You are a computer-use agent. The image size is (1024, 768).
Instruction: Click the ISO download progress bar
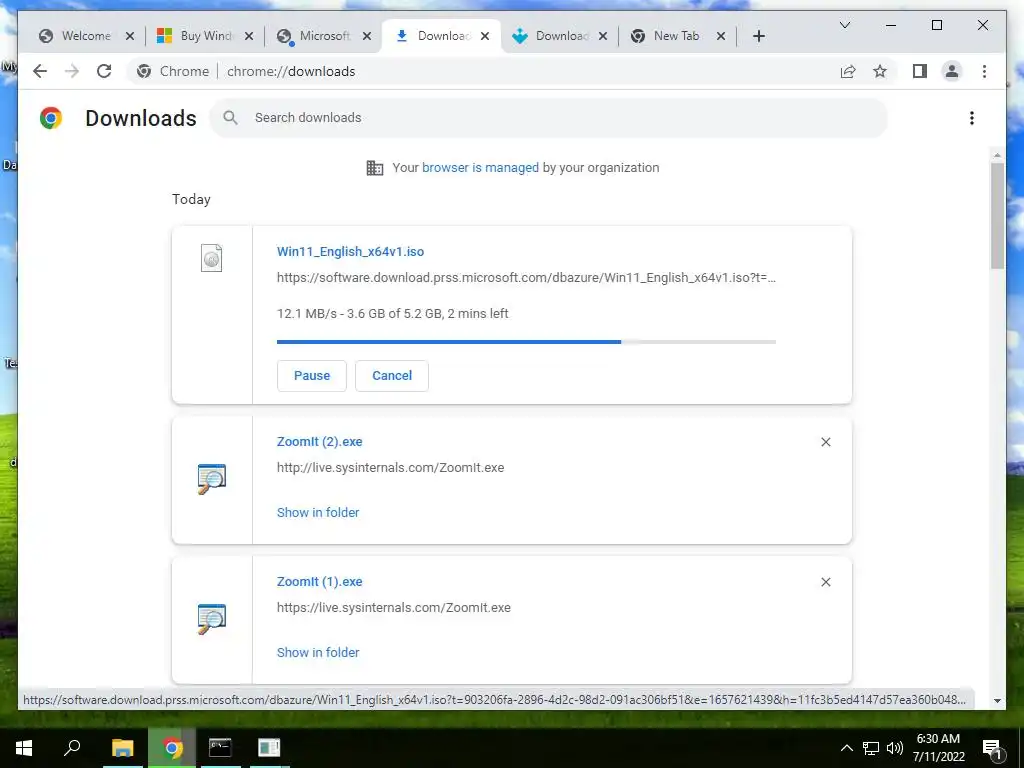pos(526,342)
